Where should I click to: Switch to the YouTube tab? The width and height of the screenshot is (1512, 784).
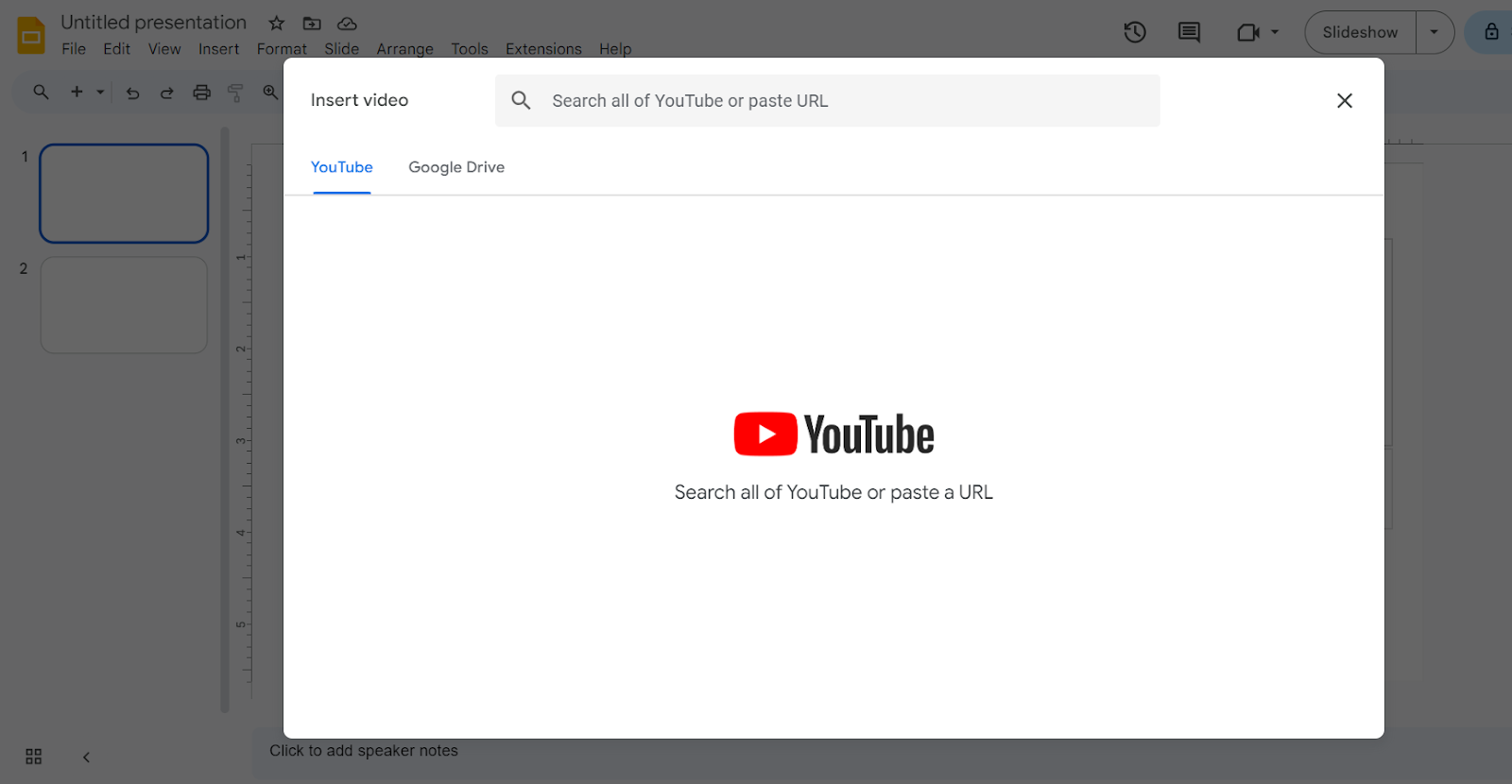[342, 167]
